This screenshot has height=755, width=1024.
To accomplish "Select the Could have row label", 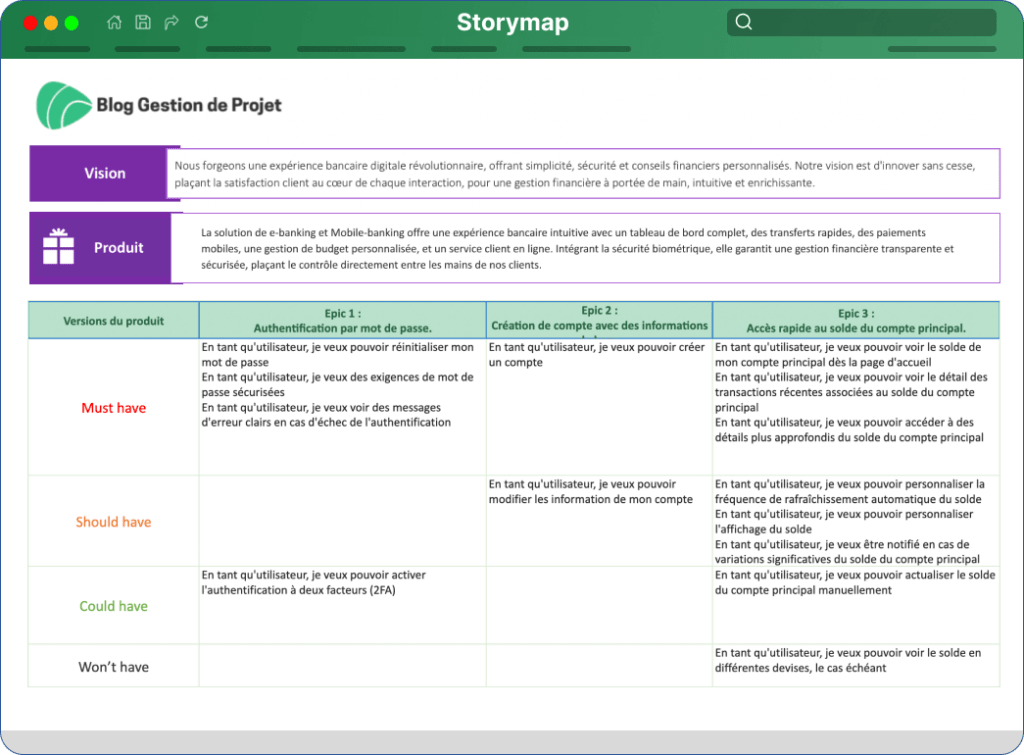I will [x=114, y=606].
